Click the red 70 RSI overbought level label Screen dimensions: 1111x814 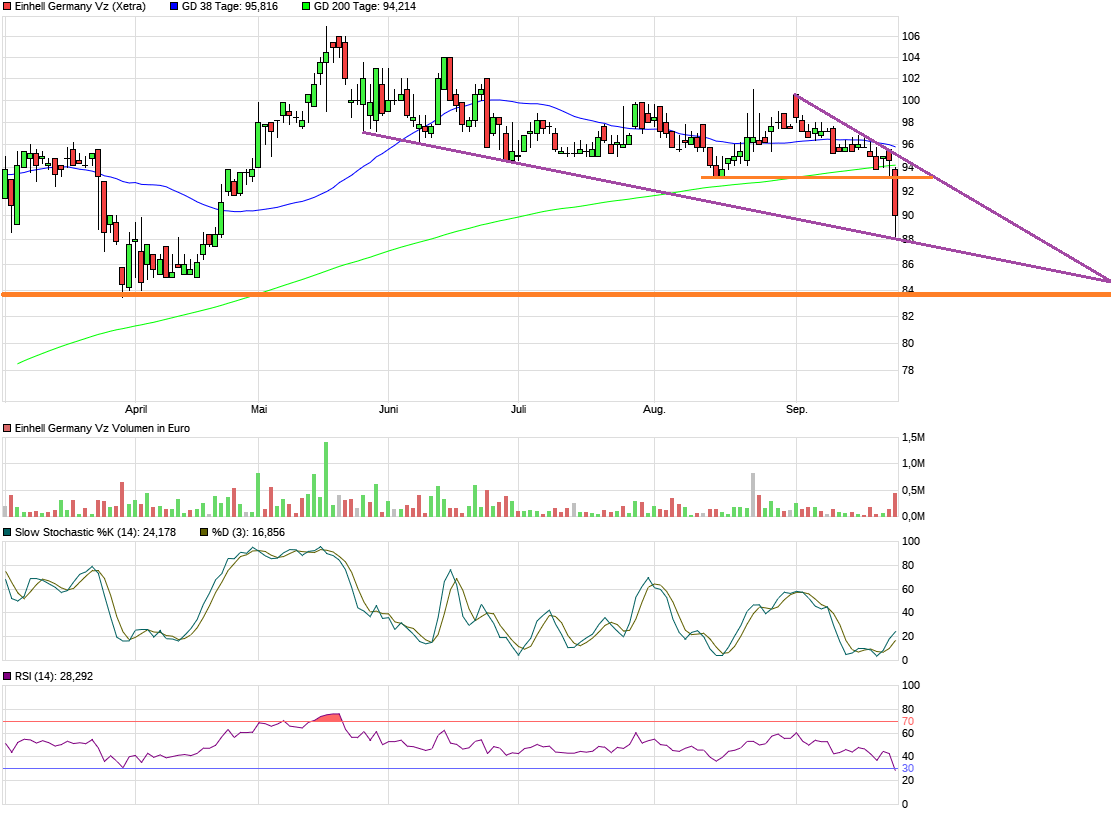click(x=908, y=721)
